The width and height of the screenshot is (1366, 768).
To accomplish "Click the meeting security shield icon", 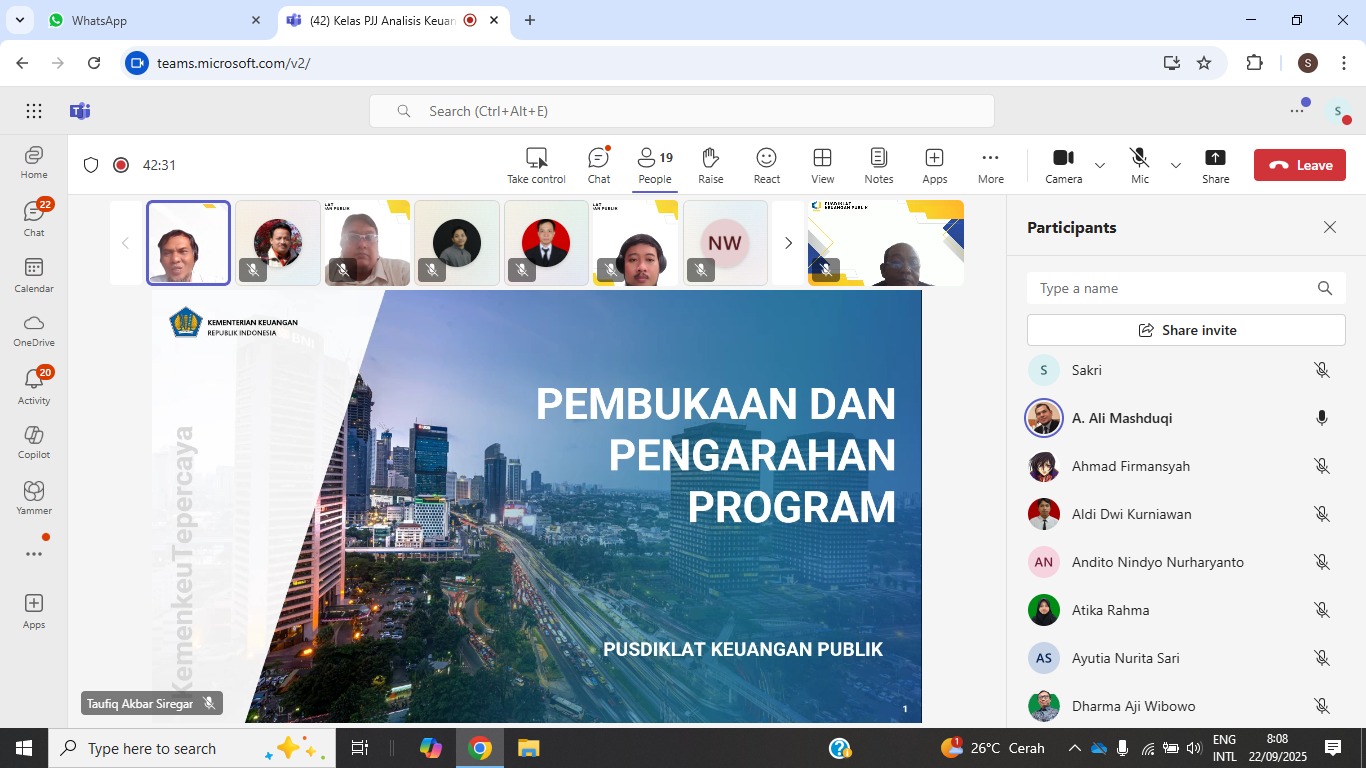I will click(91, 165).
